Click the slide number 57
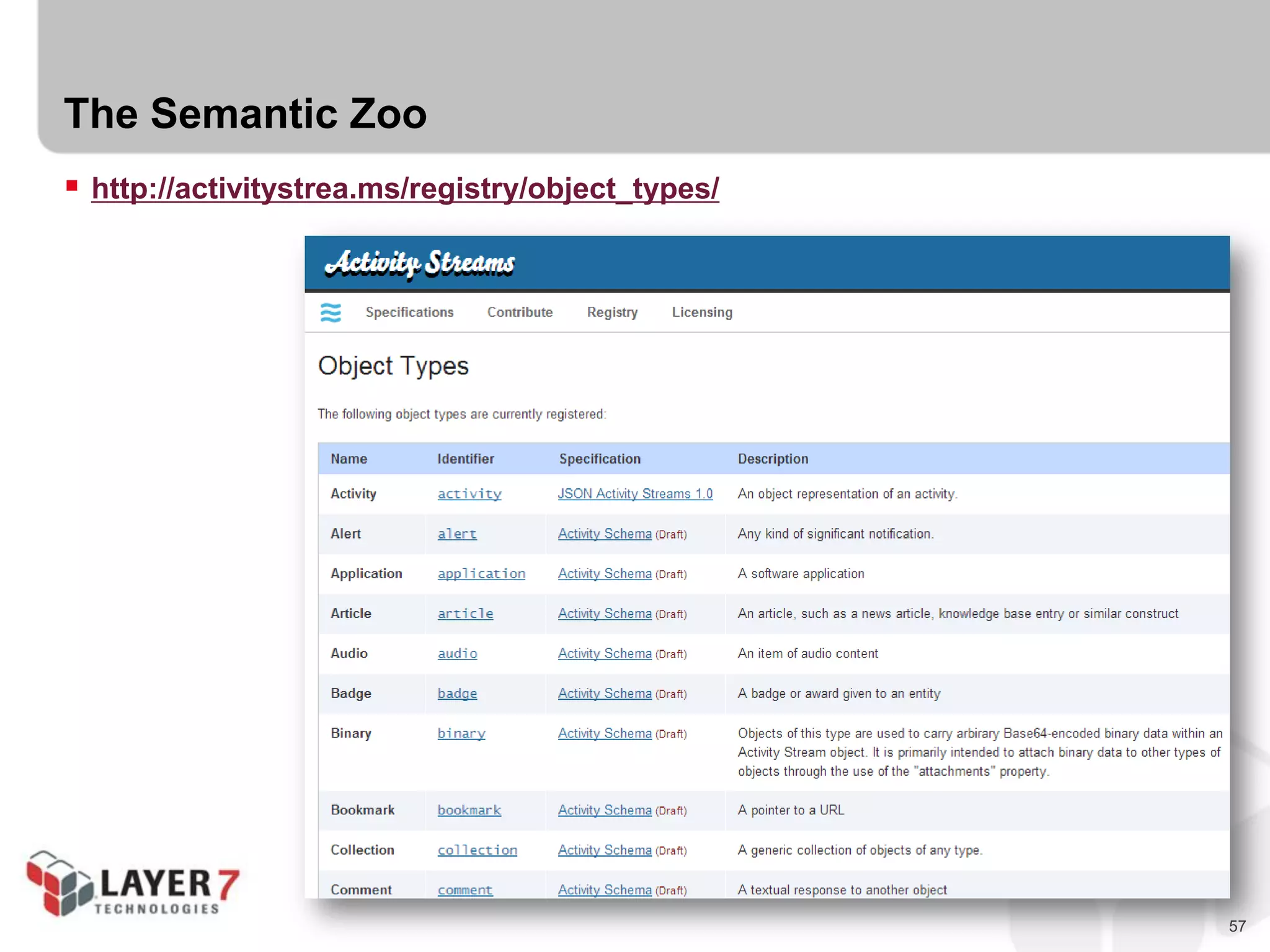 pyautogui.click(x=1237, y=927)
